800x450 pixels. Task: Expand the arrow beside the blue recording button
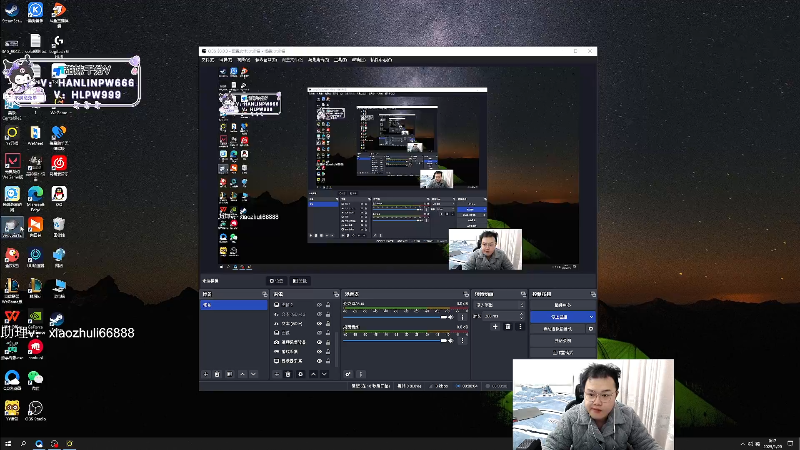(x=591, y=317)
